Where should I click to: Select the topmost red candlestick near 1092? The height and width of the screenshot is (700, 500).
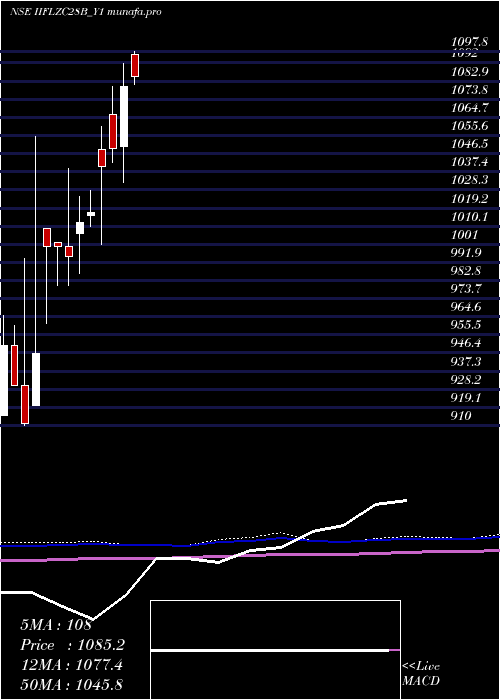click(x=135, y=66)
